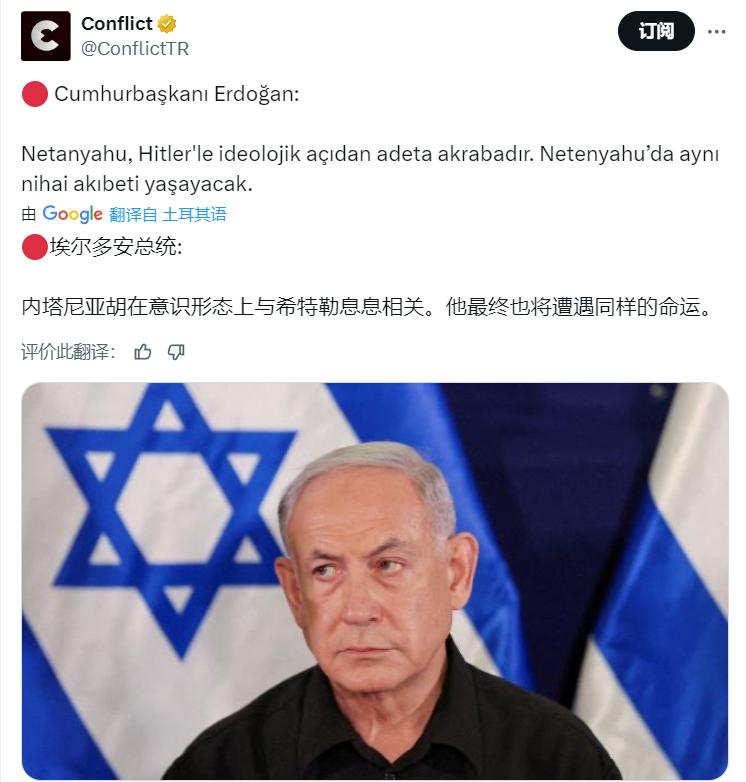
Task: Rate translation with thumbs down icon
Action: pyautogui.click(x=176, y=352)
